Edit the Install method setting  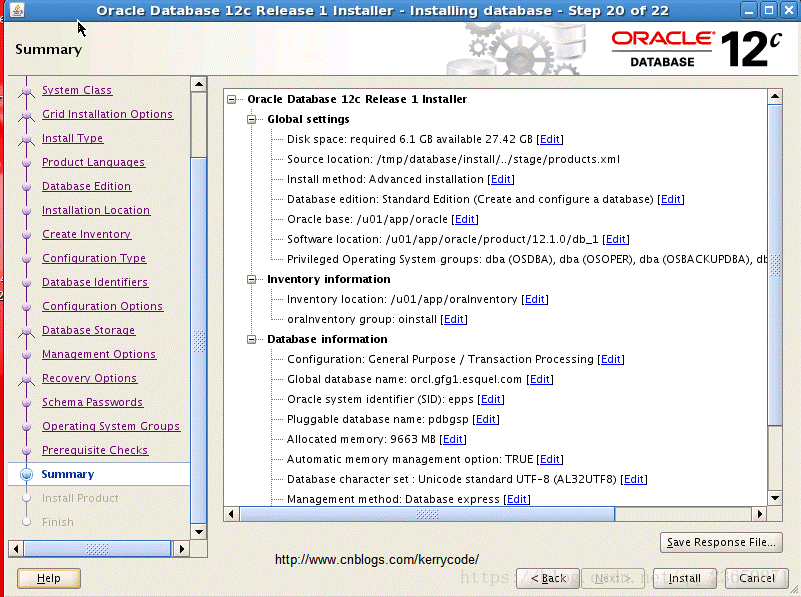coord(501,179)
